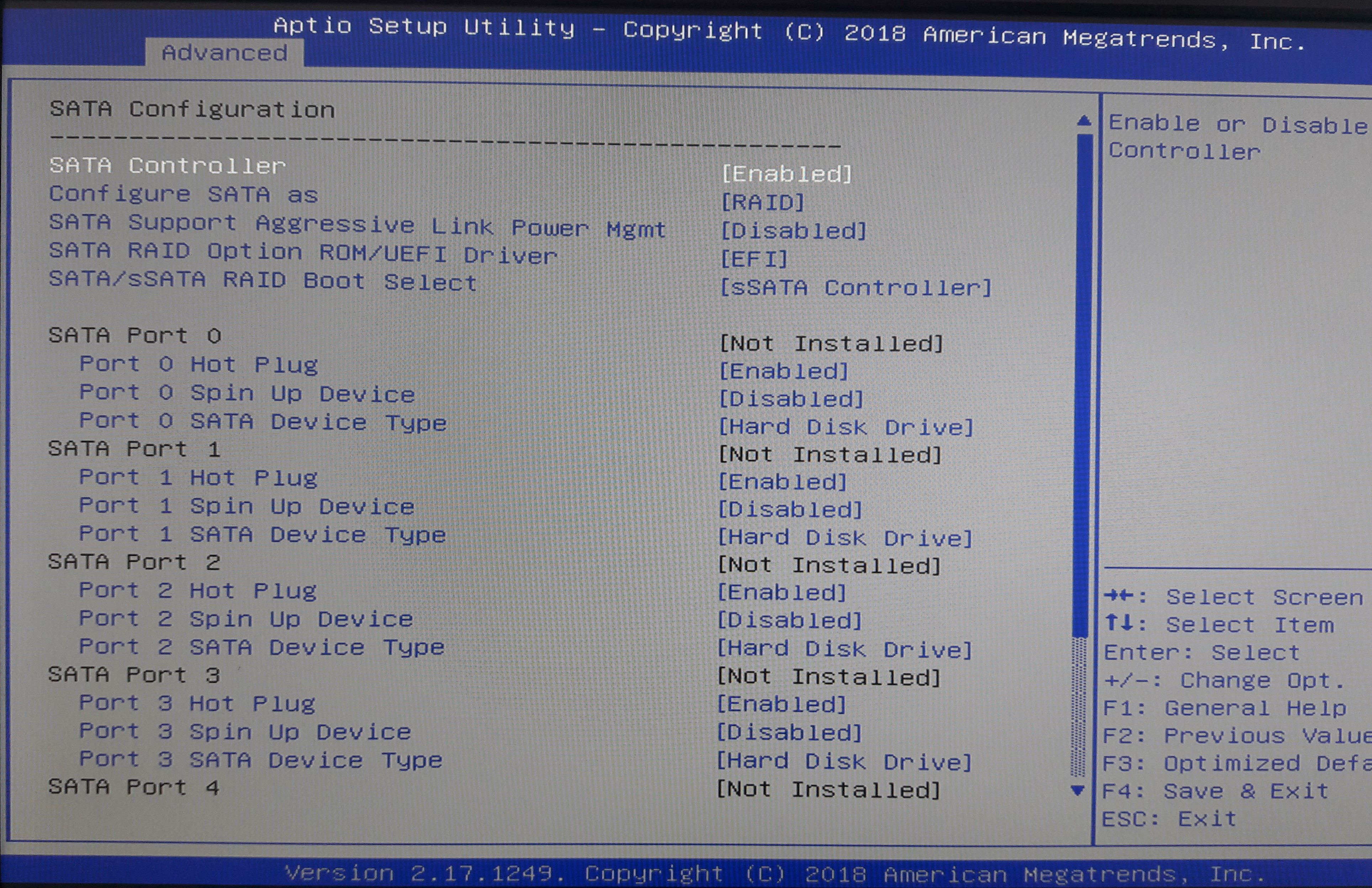Toggle Port 0 Hot Plug [Enabled] value

click(x=784, y=371)
